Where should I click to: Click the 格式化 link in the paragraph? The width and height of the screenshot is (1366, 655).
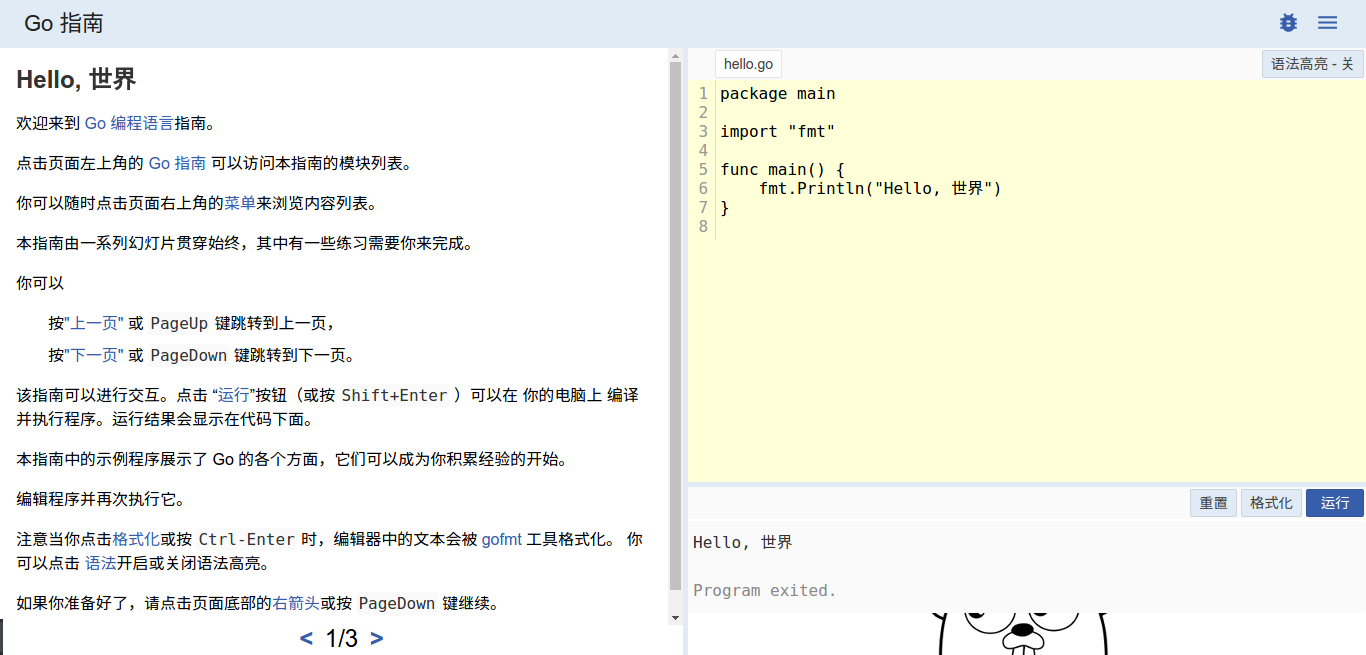tap(136, 539)
